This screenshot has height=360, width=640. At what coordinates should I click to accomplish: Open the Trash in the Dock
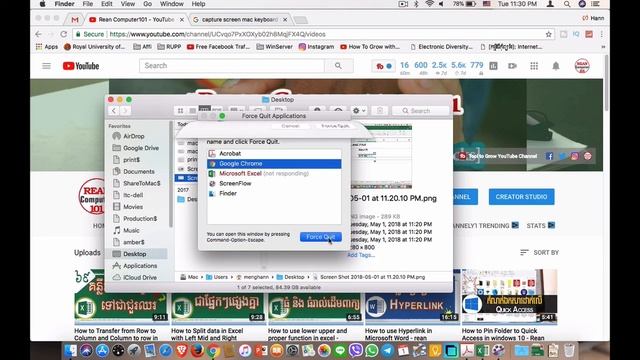click(569, 350)
